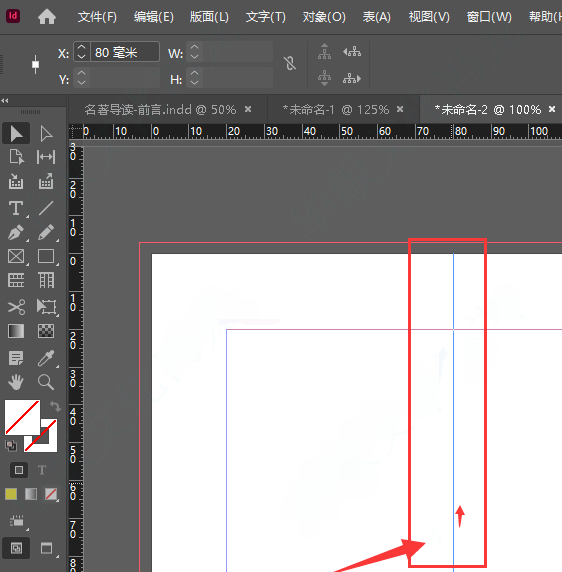Open 编辑(E) menu
This screenshot has width=562, height=572.
pyautogui.click(x=154, y=17)
